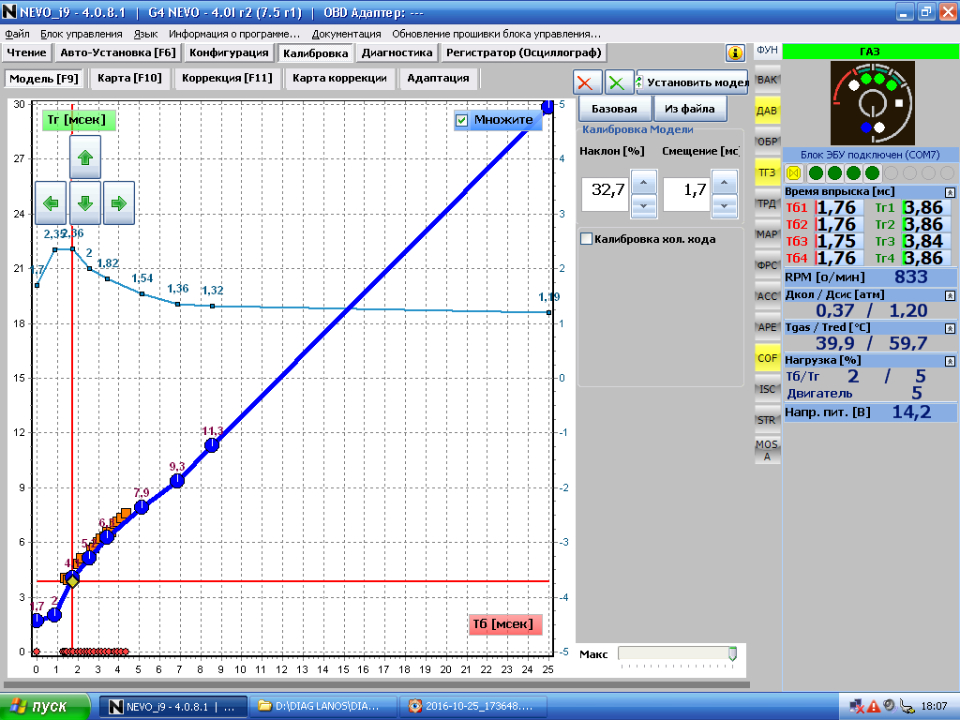Toggle the yellow COF side button
This screenshot has height=720, width=960.
click(767, 357)
